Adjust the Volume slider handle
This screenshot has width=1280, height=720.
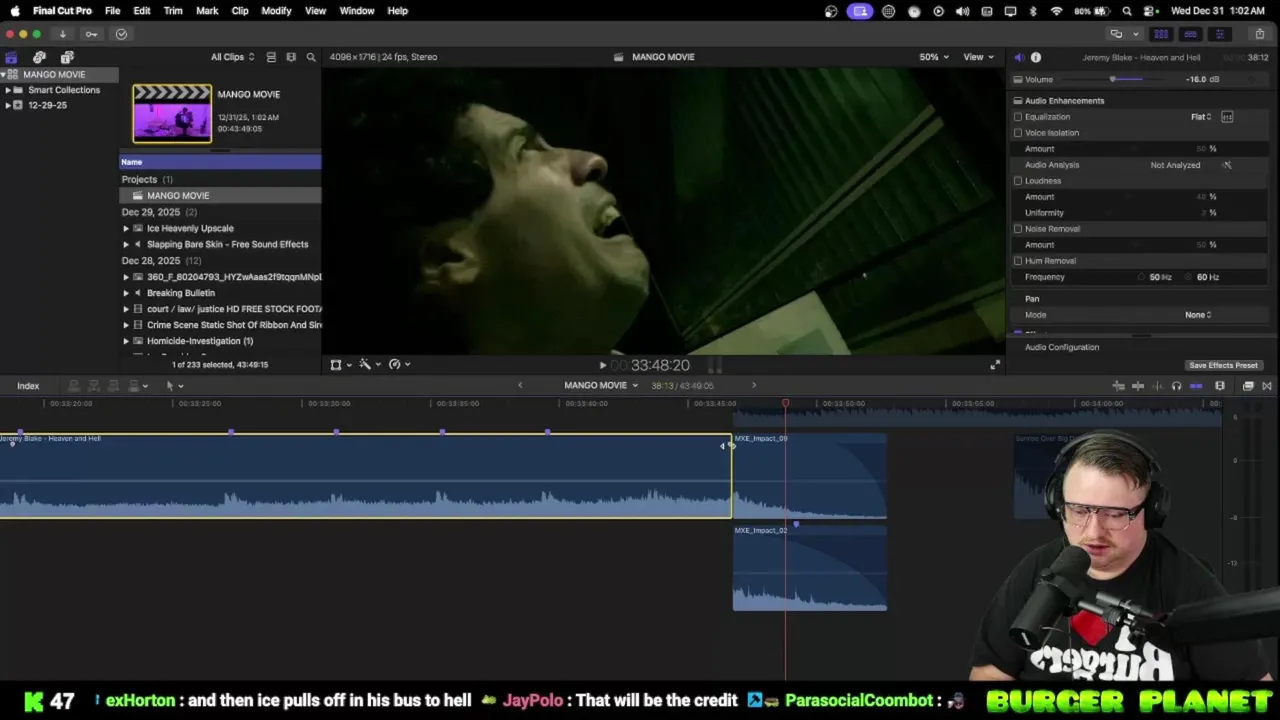pos(1113,79)
